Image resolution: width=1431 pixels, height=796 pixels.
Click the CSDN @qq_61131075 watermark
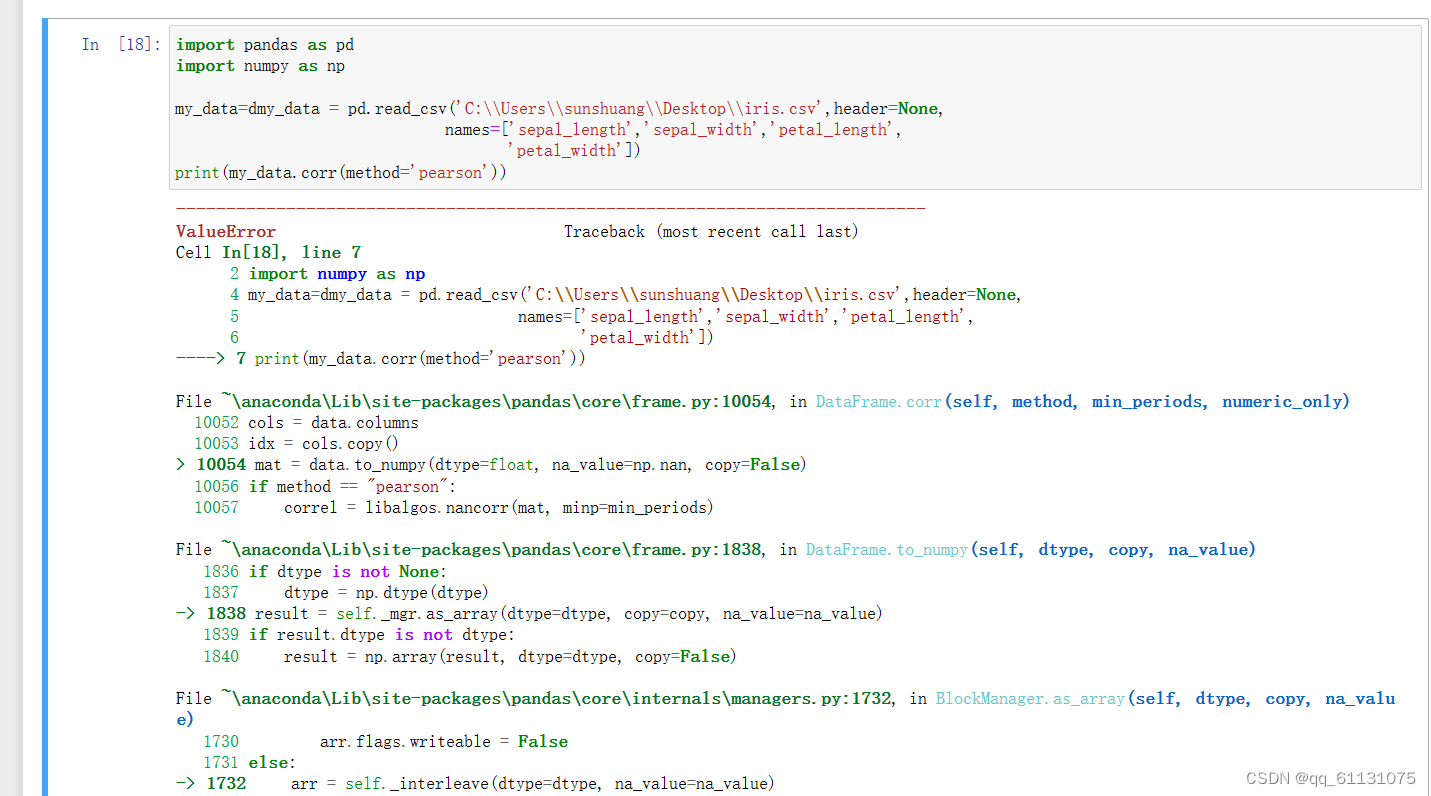[1330, 777]
